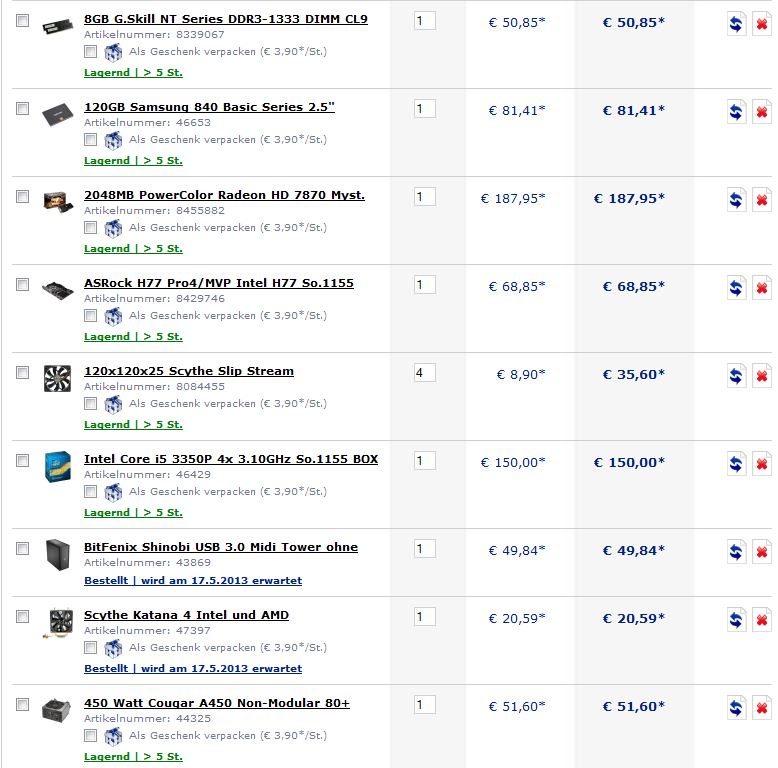778x768 pixels.
Task: Click quantity field of Scythe Slip Stream
Action: 425,373
